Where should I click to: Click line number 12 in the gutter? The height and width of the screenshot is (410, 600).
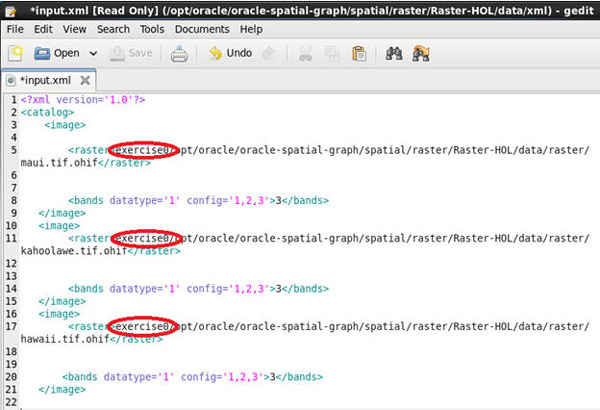(11, 264)
